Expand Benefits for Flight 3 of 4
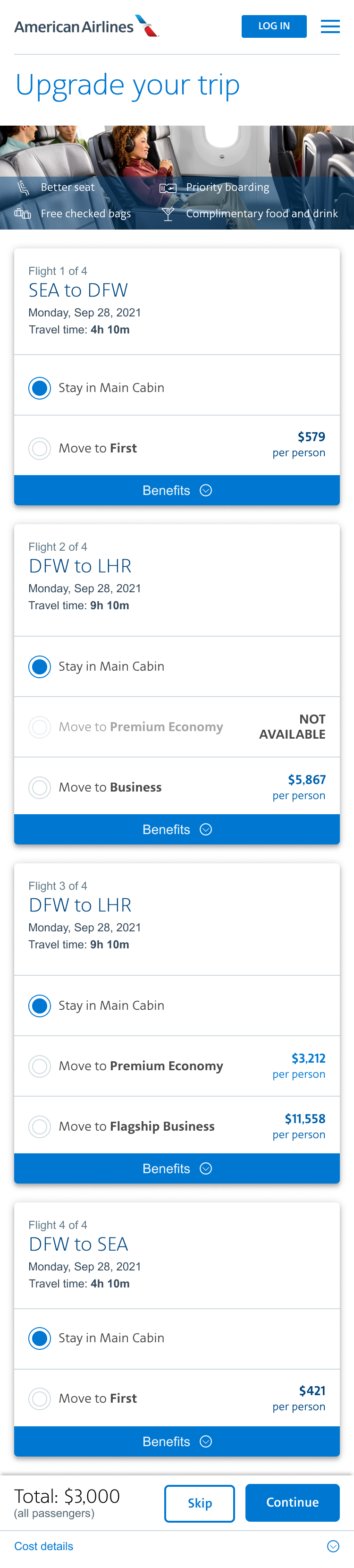 click(177, 1169)
